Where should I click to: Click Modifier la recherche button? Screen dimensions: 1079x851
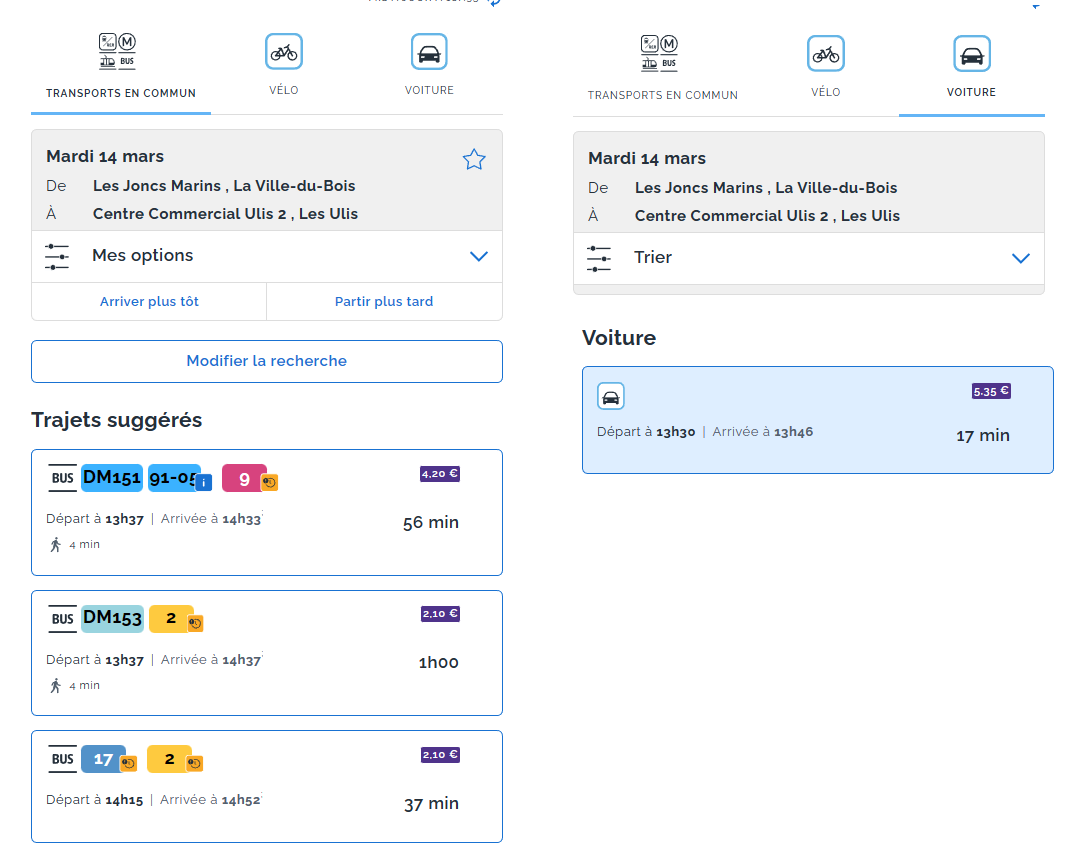click(267, 361)
